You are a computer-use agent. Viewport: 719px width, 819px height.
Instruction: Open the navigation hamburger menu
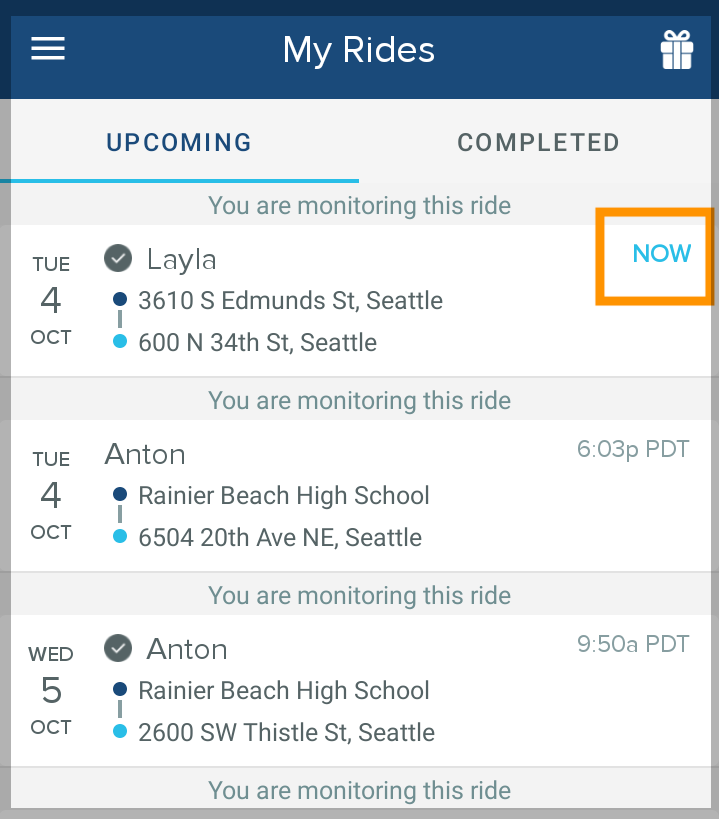pos(47,48)
